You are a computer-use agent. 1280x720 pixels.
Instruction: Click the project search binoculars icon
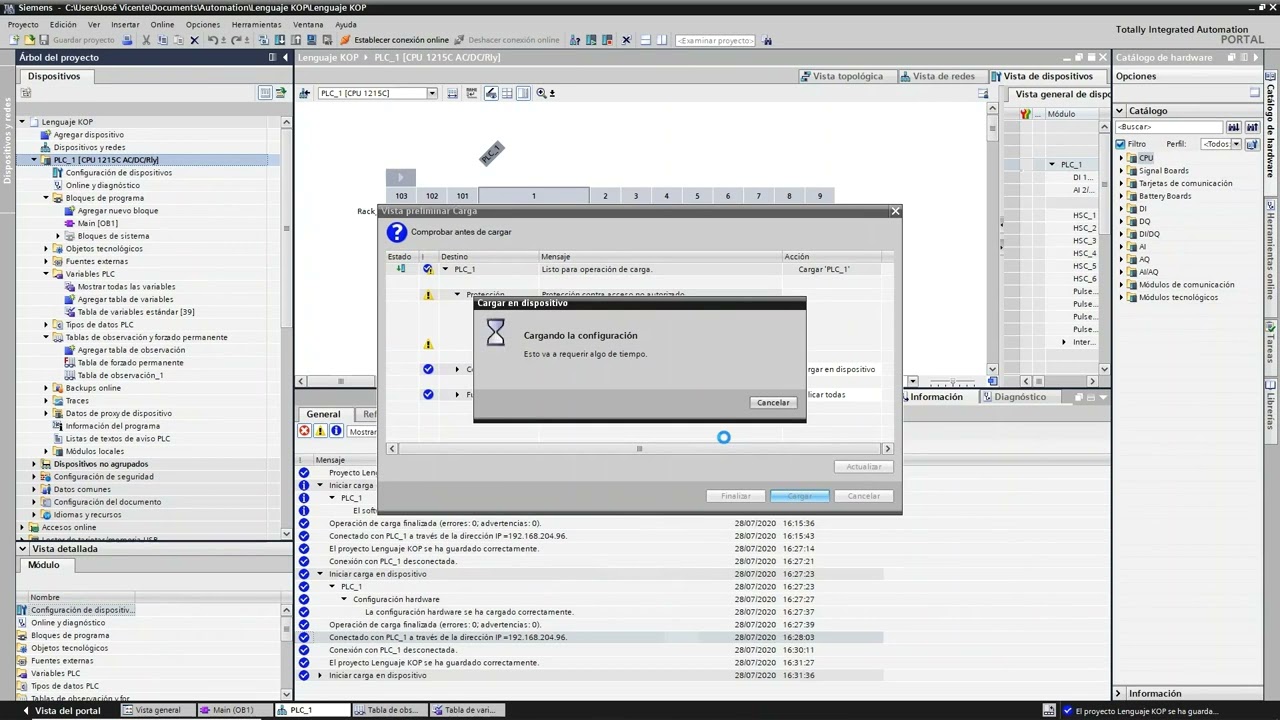tap(767, 40)
